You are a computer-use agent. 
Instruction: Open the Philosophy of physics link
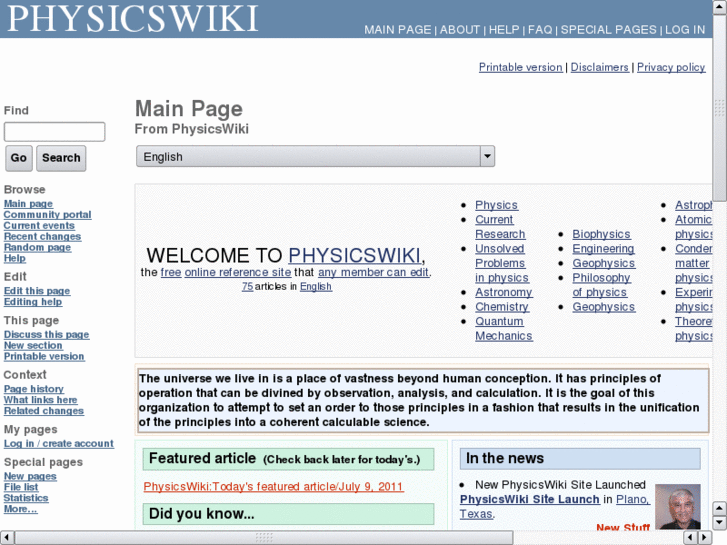tap(601, 285)
